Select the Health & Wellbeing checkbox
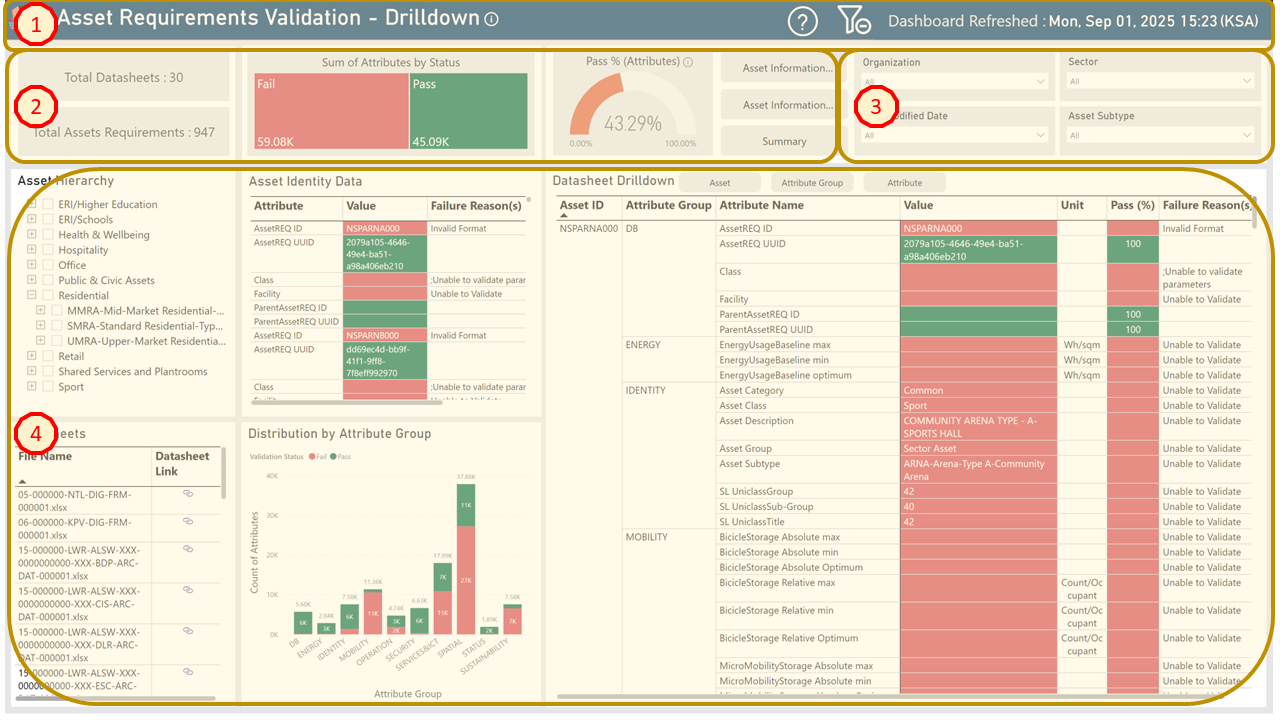This screenshot has width=1280, height=720. coord(48,235)
